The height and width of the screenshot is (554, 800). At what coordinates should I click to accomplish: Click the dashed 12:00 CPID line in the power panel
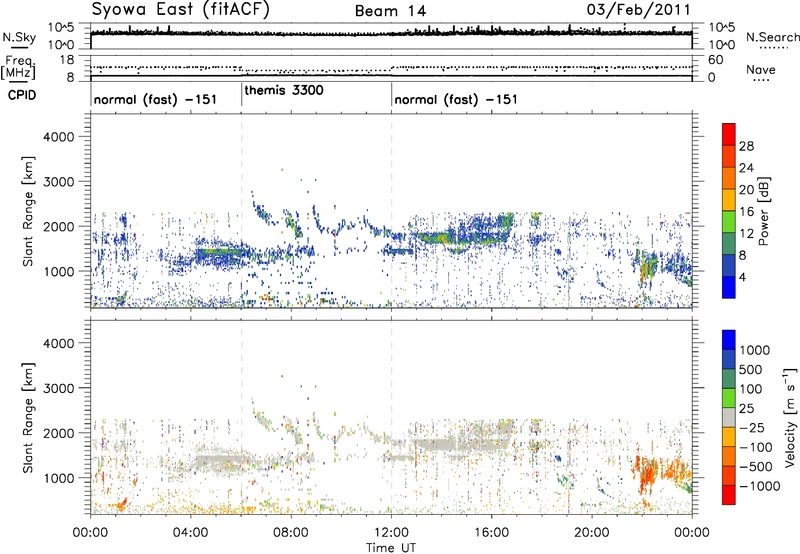(391, 211)
